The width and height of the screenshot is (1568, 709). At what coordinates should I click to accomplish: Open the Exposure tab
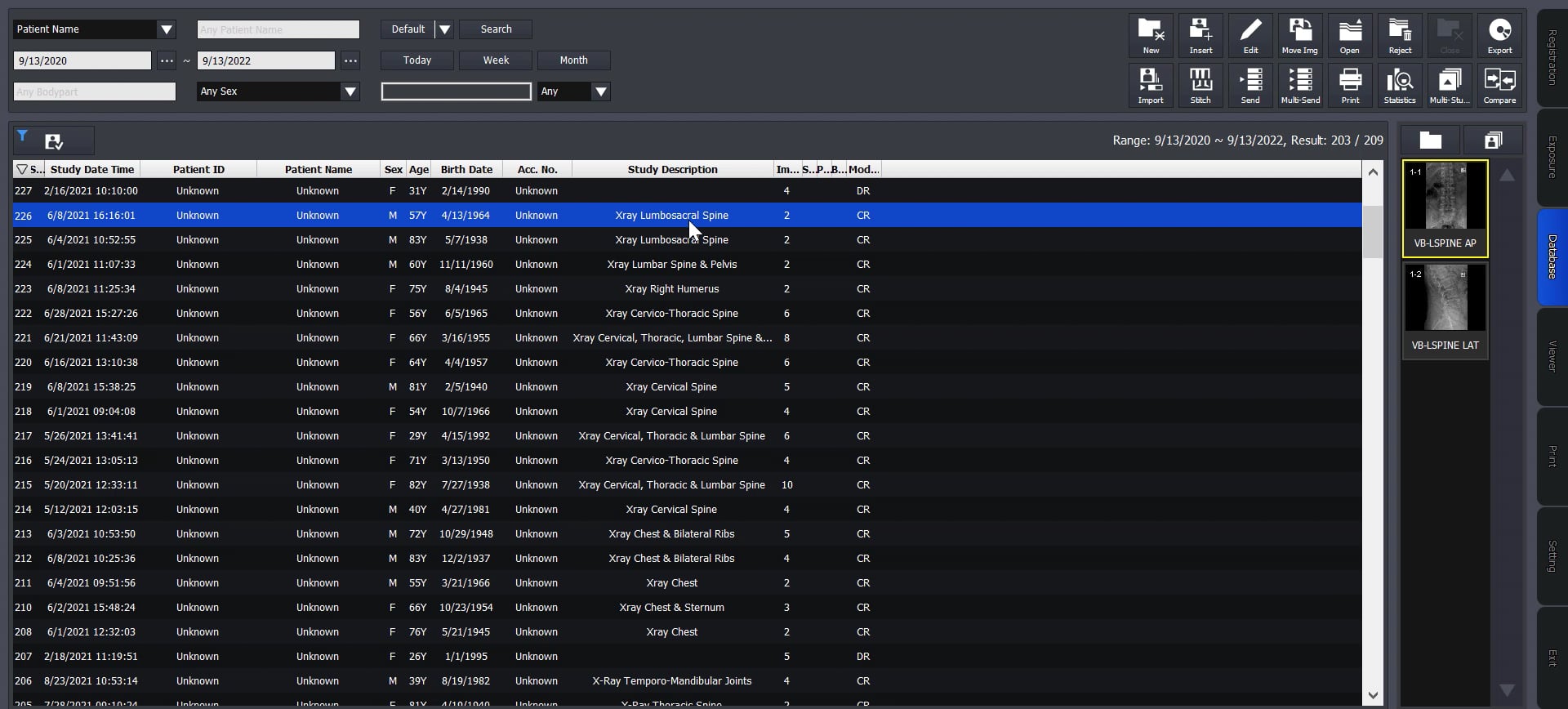pyautogui.click(x=1552, y=157)
